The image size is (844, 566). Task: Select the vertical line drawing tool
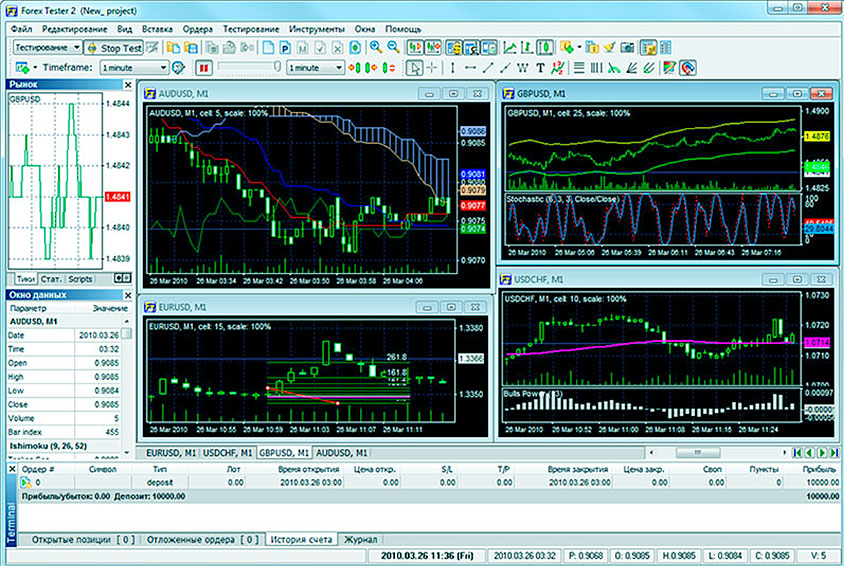(452, 68)
